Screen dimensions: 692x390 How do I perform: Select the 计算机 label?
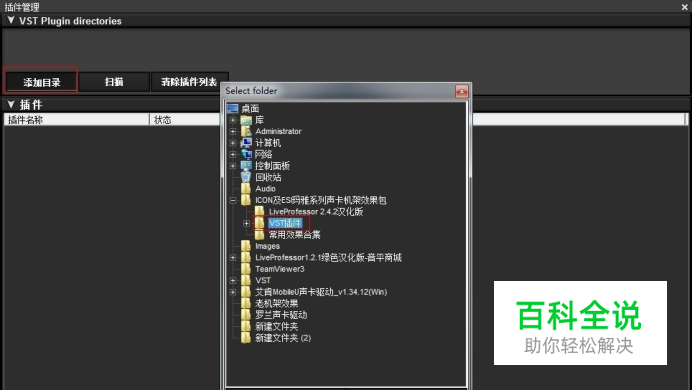point(268,143)
